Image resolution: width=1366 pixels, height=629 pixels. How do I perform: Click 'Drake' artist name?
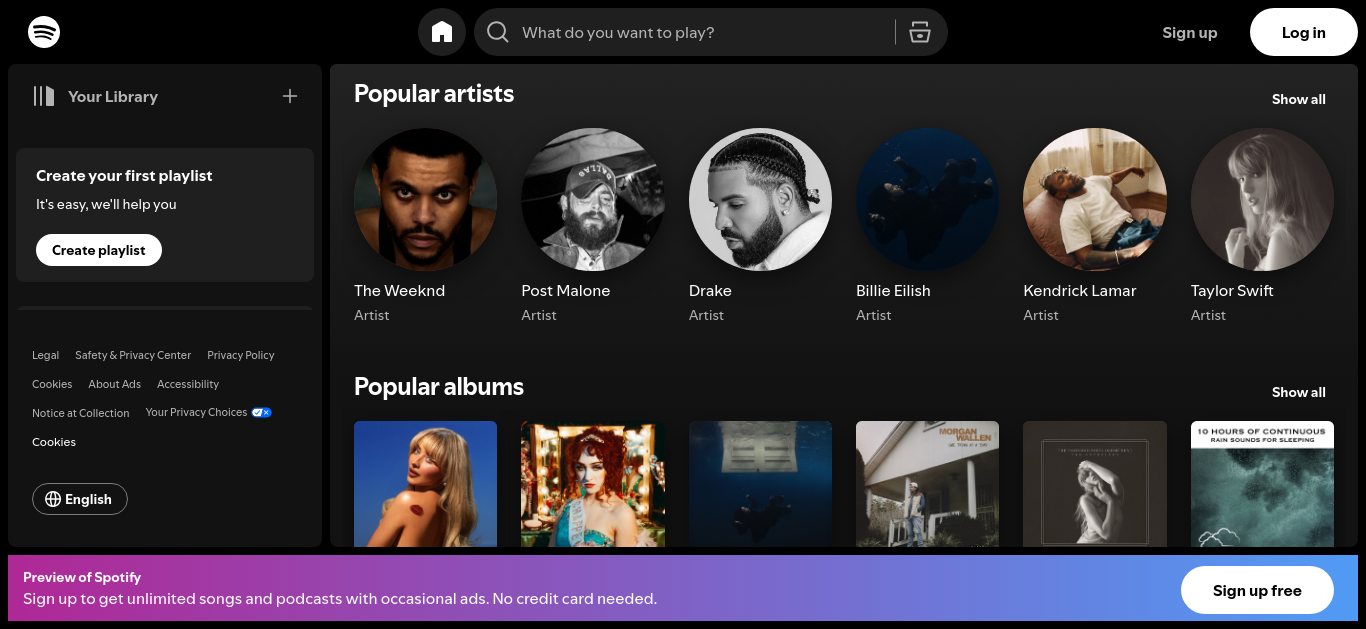(x=710, y=291)
